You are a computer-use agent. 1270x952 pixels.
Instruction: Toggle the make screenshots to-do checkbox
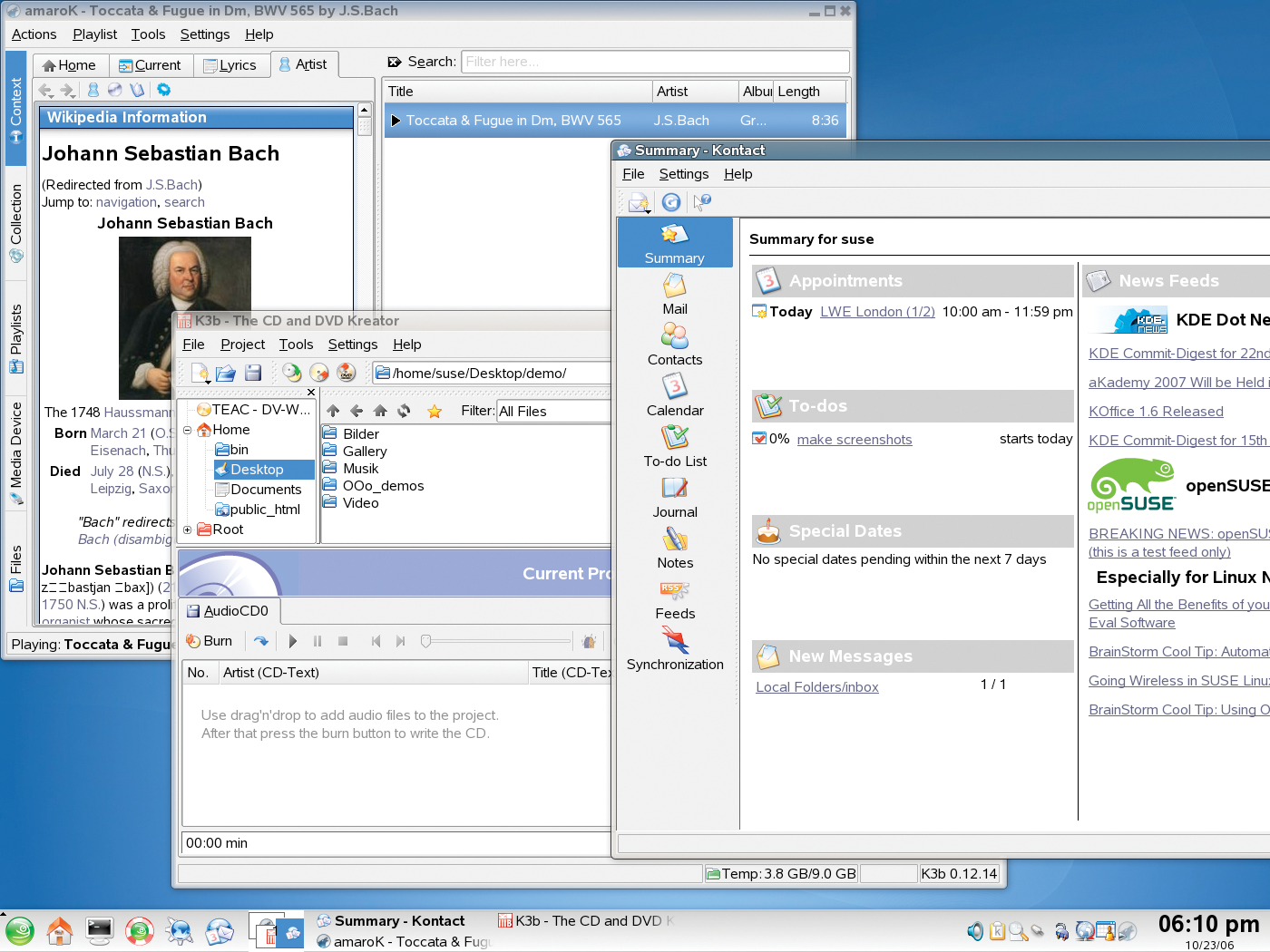click(x=759, y=439)
